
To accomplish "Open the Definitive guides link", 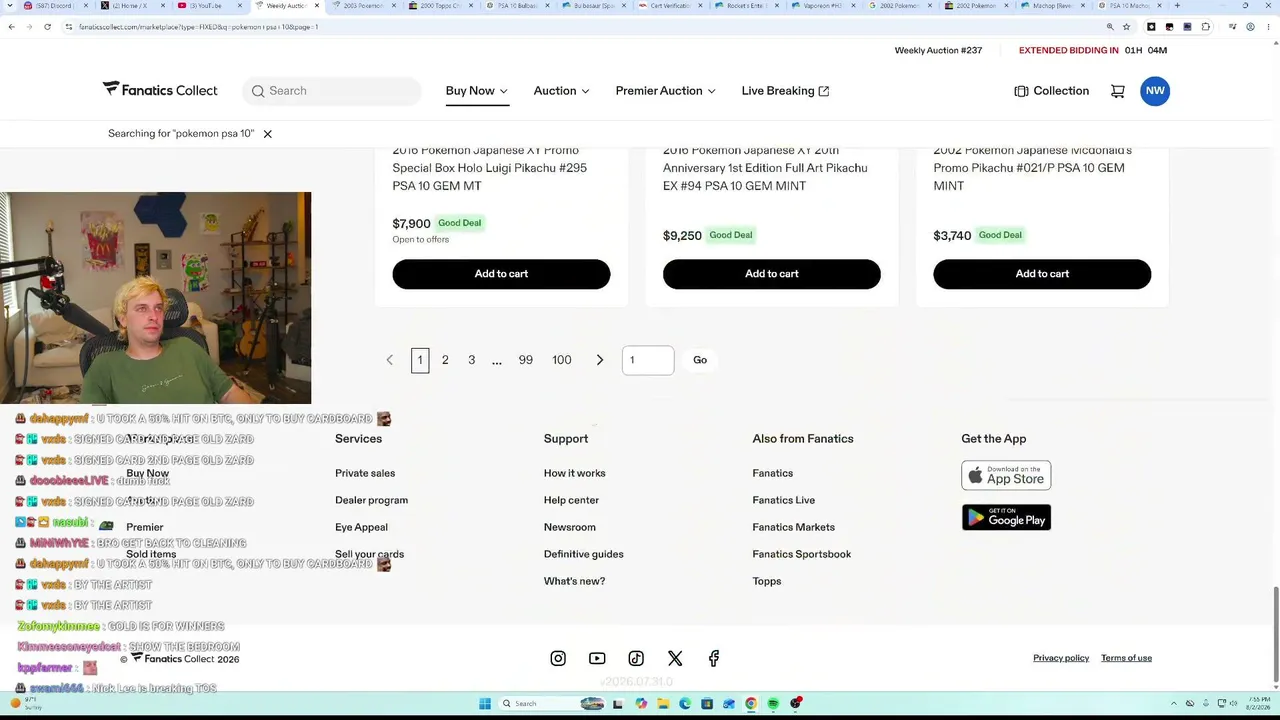I will 583,554.
